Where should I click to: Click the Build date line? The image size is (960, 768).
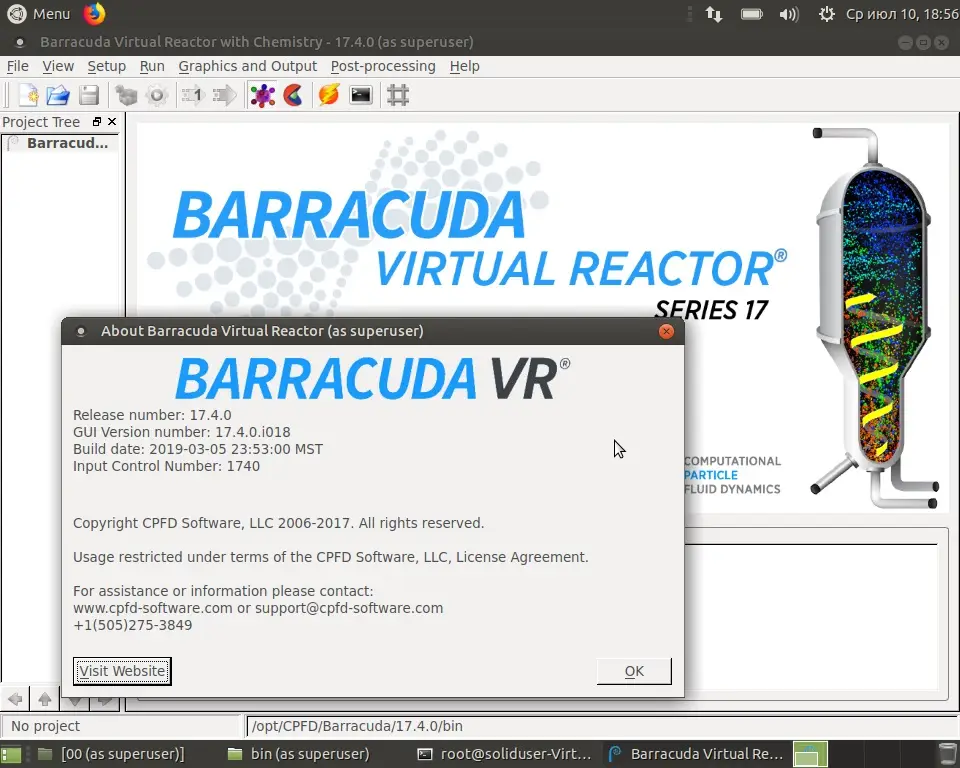click(x=198, y=449)
